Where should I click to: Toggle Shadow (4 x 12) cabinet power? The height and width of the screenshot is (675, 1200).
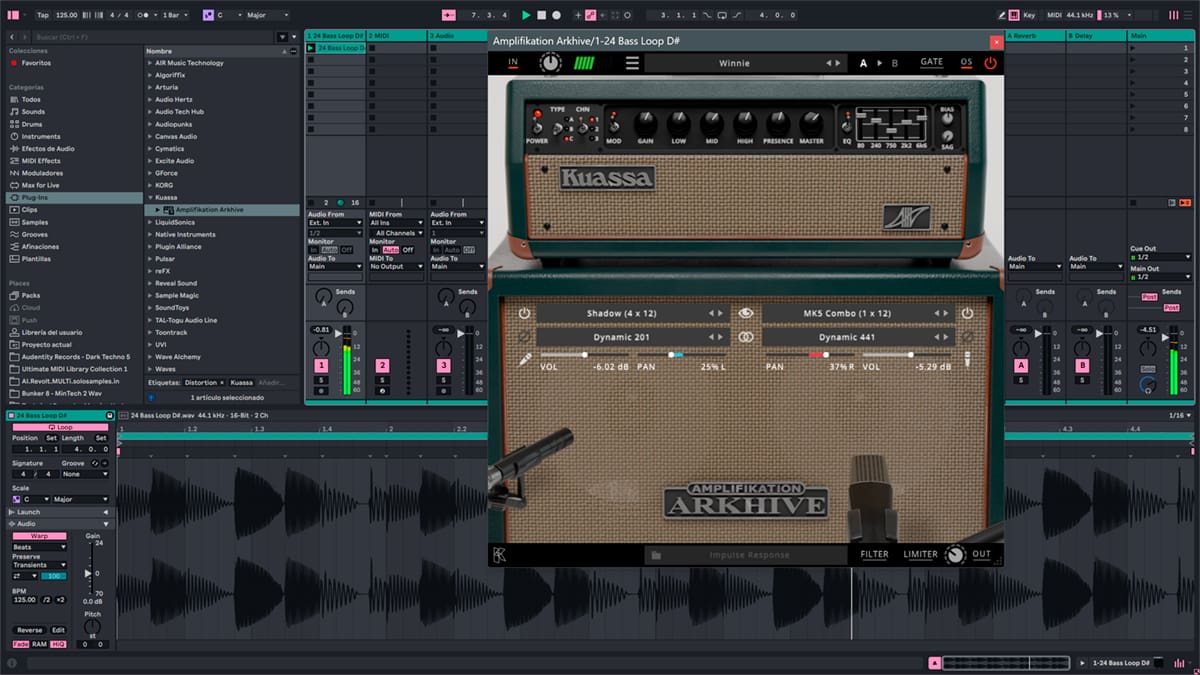coord(525,313)
